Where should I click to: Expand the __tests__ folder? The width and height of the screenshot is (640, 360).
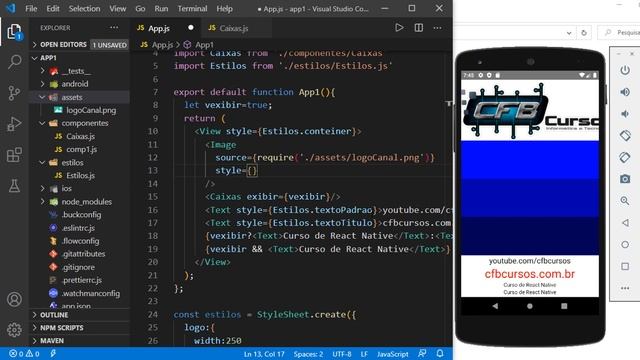click(42, 71)
